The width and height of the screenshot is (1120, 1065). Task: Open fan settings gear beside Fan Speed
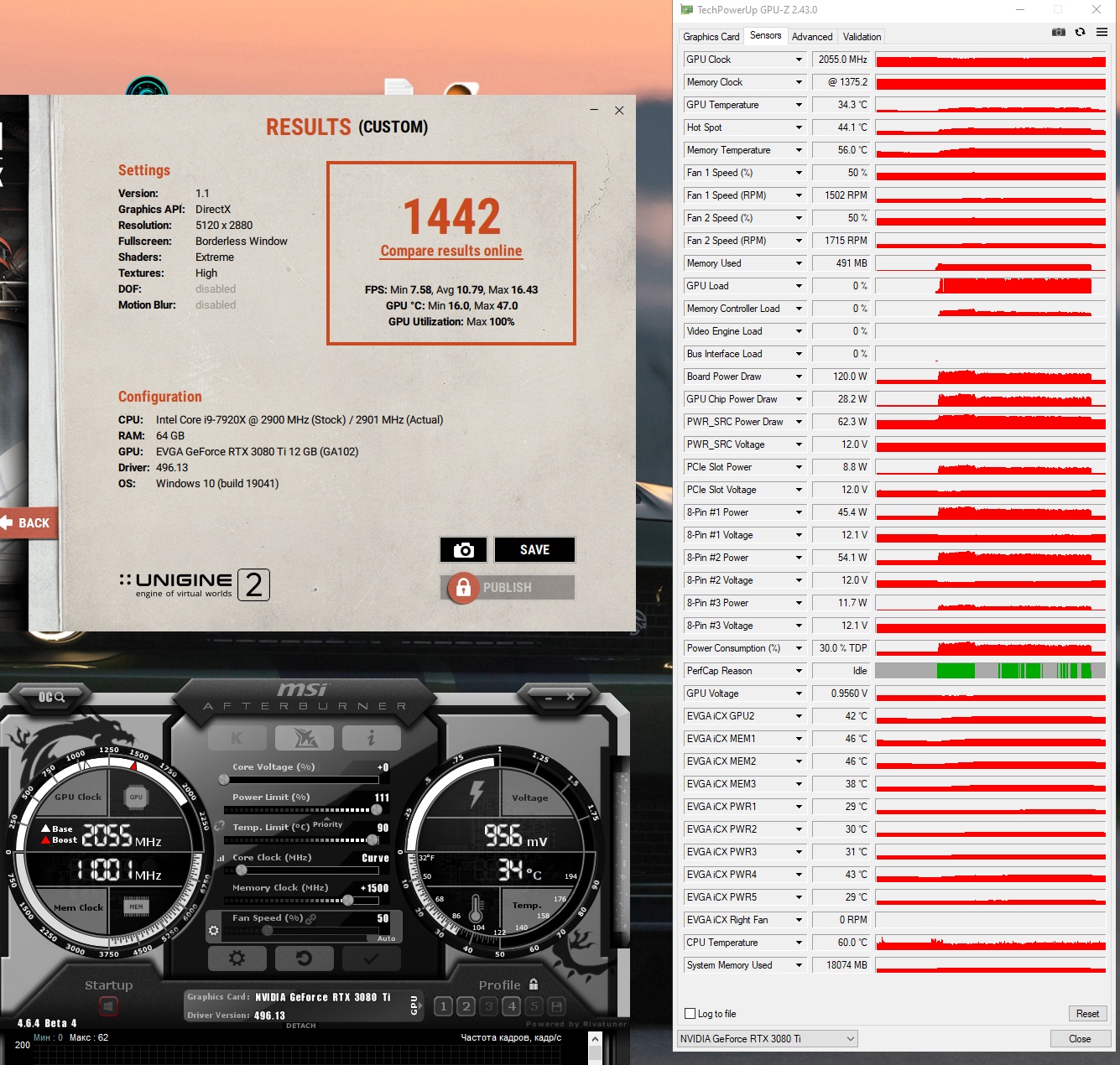tap(213, 931)
